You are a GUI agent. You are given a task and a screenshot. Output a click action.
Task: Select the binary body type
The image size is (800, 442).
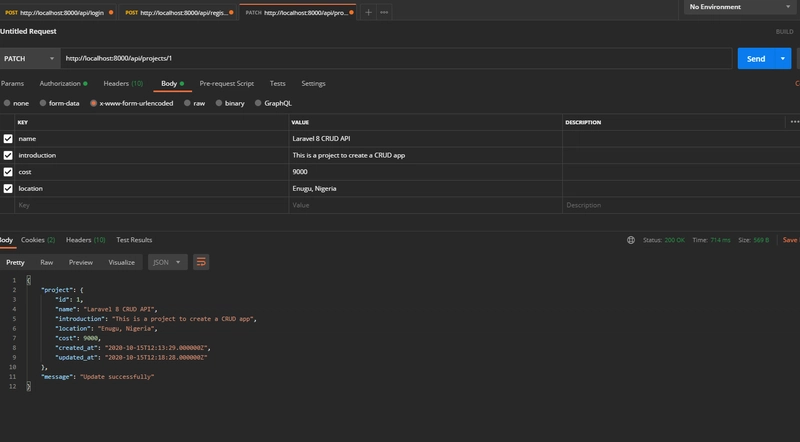(x=230, y=103)
